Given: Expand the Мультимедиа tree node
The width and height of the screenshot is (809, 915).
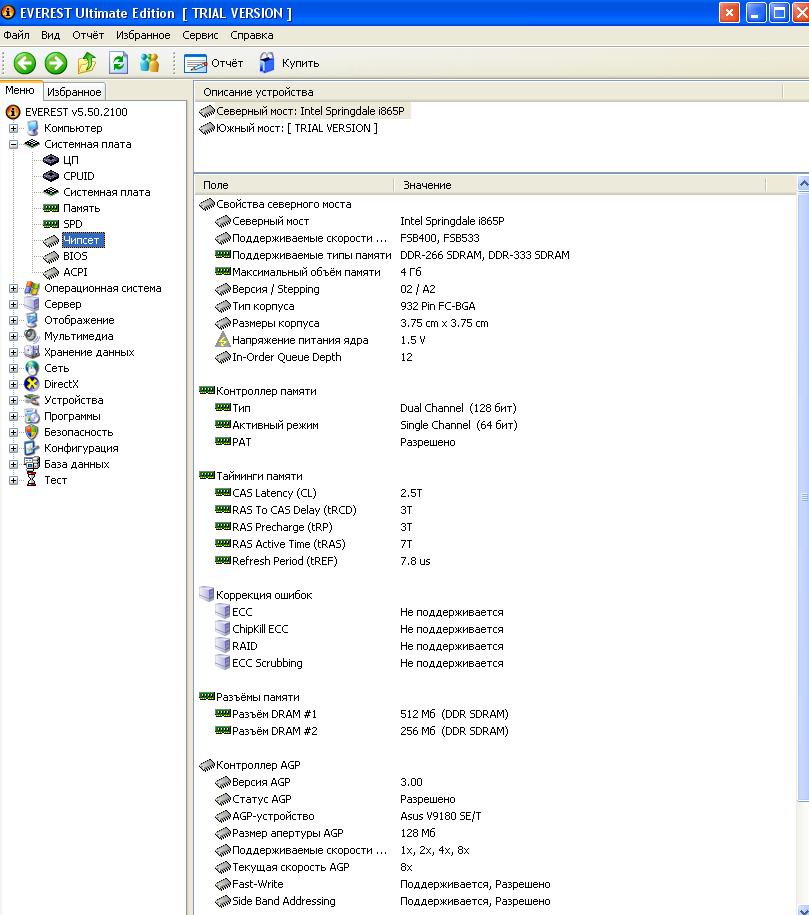Looking at the screenshot, I should 13,336.
